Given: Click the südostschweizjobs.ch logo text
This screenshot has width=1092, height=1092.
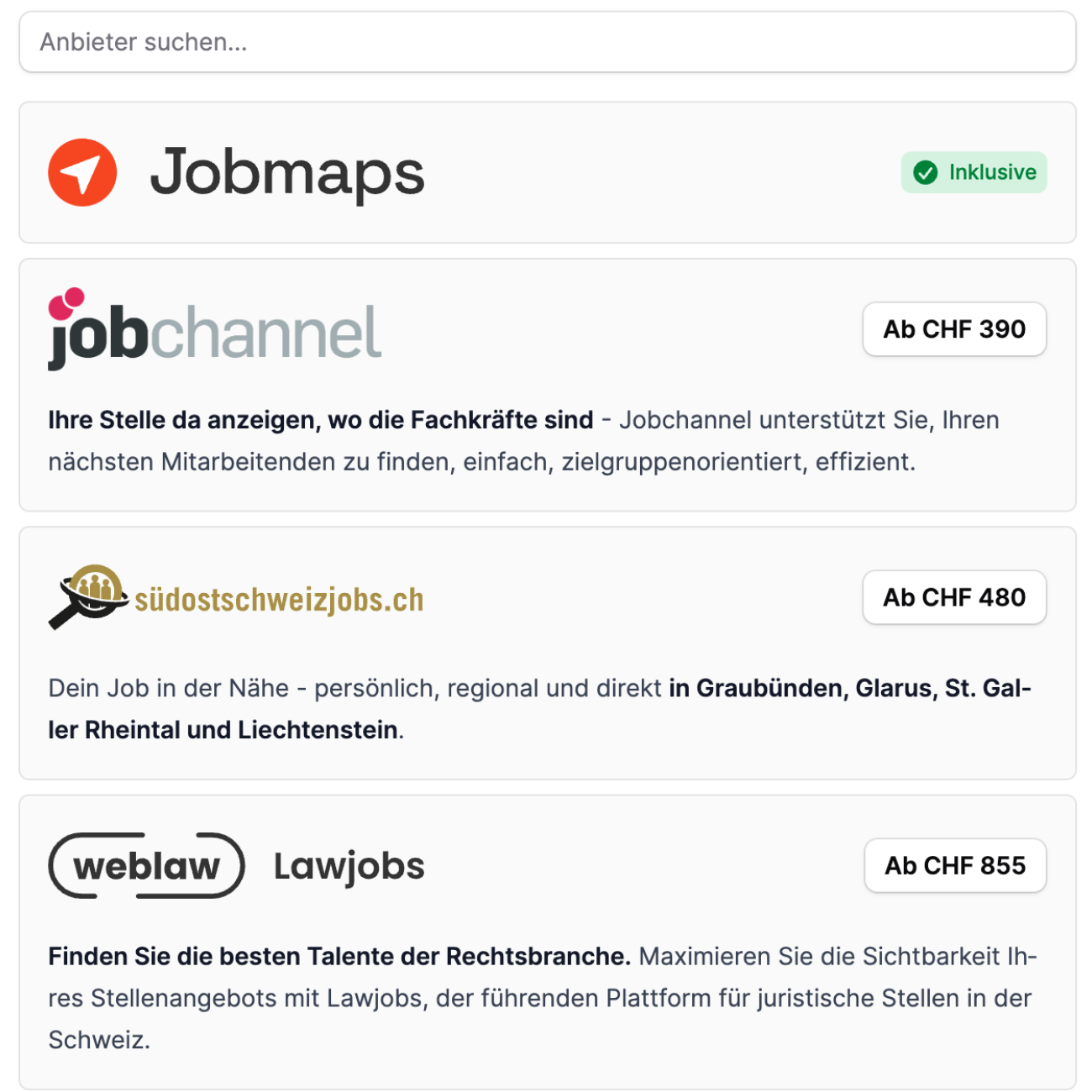Looking at the screenshot, I should 279,600.
